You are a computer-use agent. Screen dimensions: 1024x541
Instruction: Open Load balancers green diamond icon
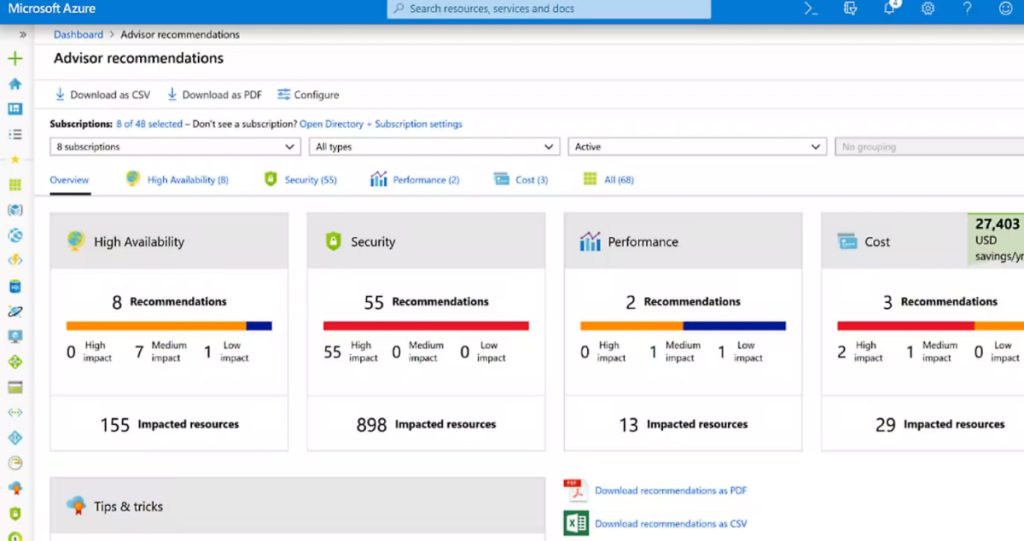(15, 362)
